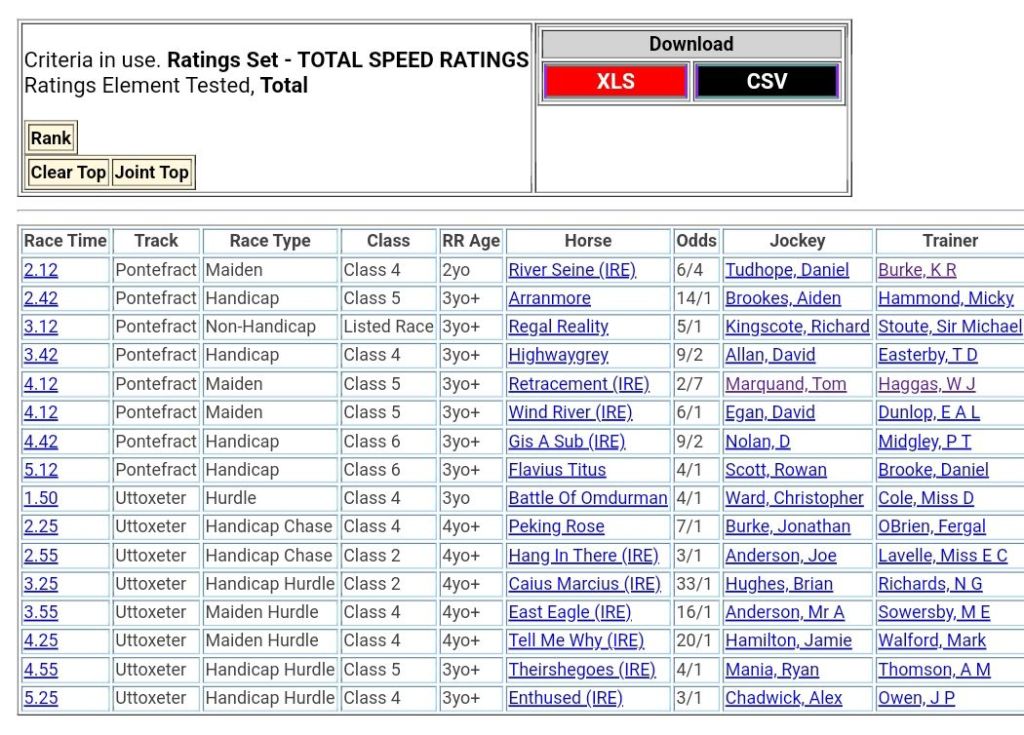Select the Joint Top filter button
This screenshot has height=735, width=1024.
tap(151, 172)
